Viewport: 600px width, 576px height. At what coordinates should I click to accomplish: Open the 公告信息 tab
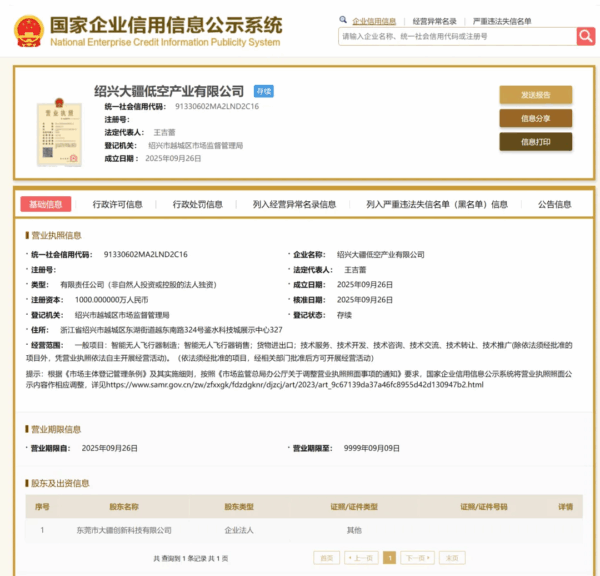(x=554, y=204)
